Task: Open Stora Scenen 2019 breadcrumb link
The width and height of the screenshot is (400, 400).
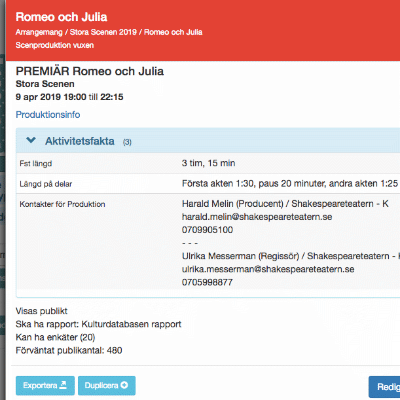Action: pos(103,32)
